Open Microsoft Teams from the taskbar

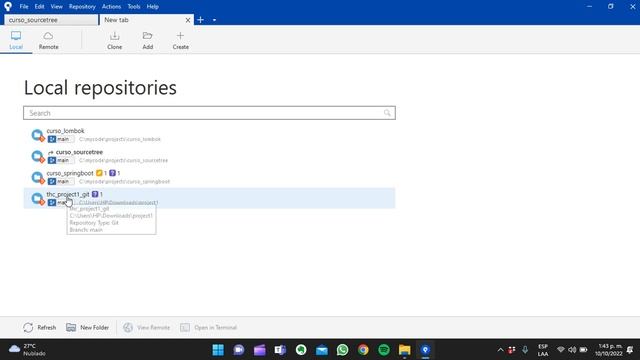280,350
